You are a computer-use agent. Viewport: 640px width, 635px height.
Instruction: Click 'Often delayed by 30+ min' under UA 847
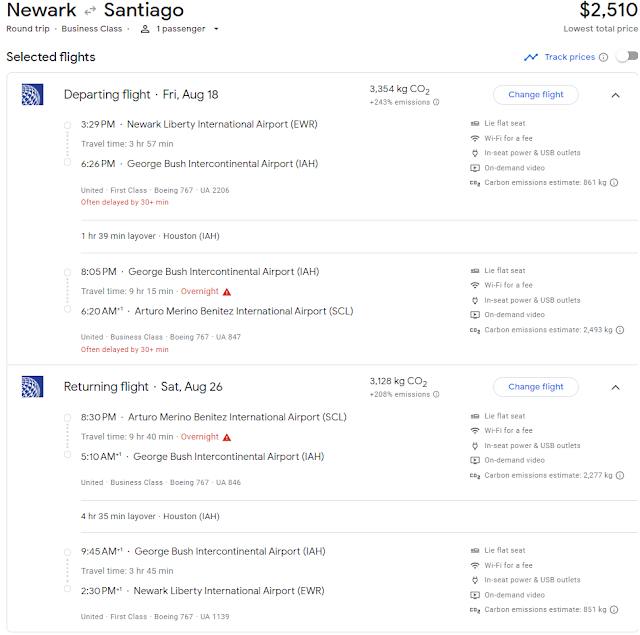point(124,350)
